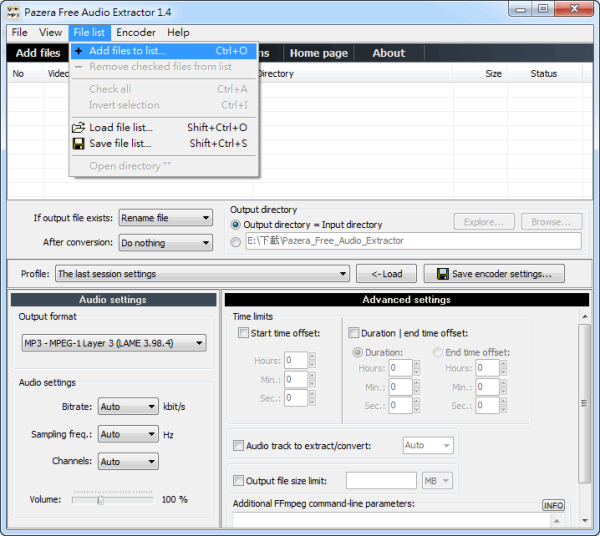The width and height of the screenshot is (600, 536).
Task: Click Additional FFmpeg parameters text field
Action: coord(391,521)
